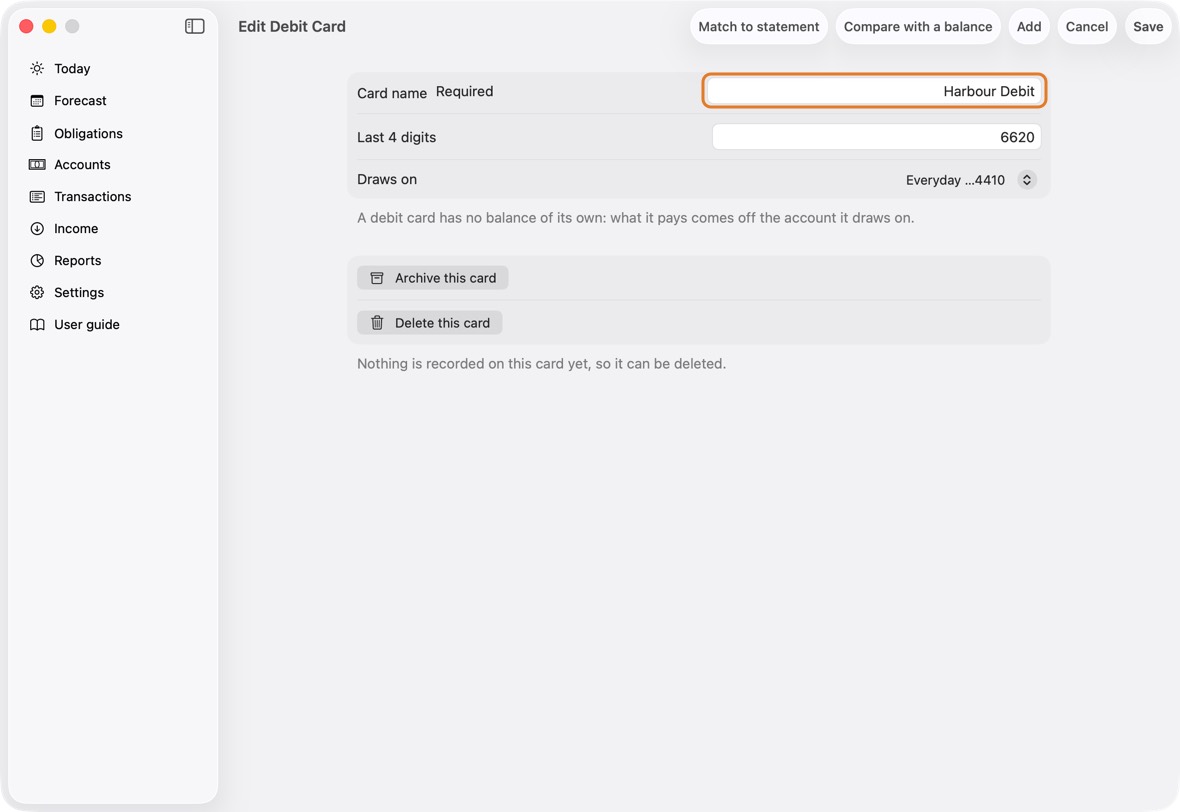Viewport: 1180px width, 812px height.
Task: Click the Edit Debit Card title
Action: pos(292,26)
